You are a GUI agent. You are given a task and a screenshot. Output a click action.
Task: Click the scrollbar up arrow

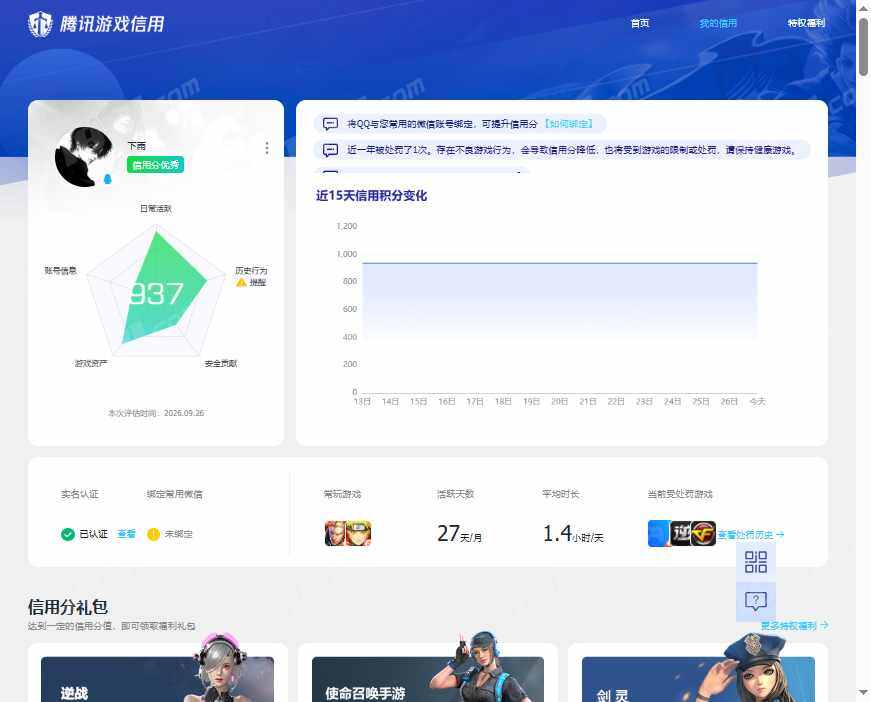coord(863,8)
